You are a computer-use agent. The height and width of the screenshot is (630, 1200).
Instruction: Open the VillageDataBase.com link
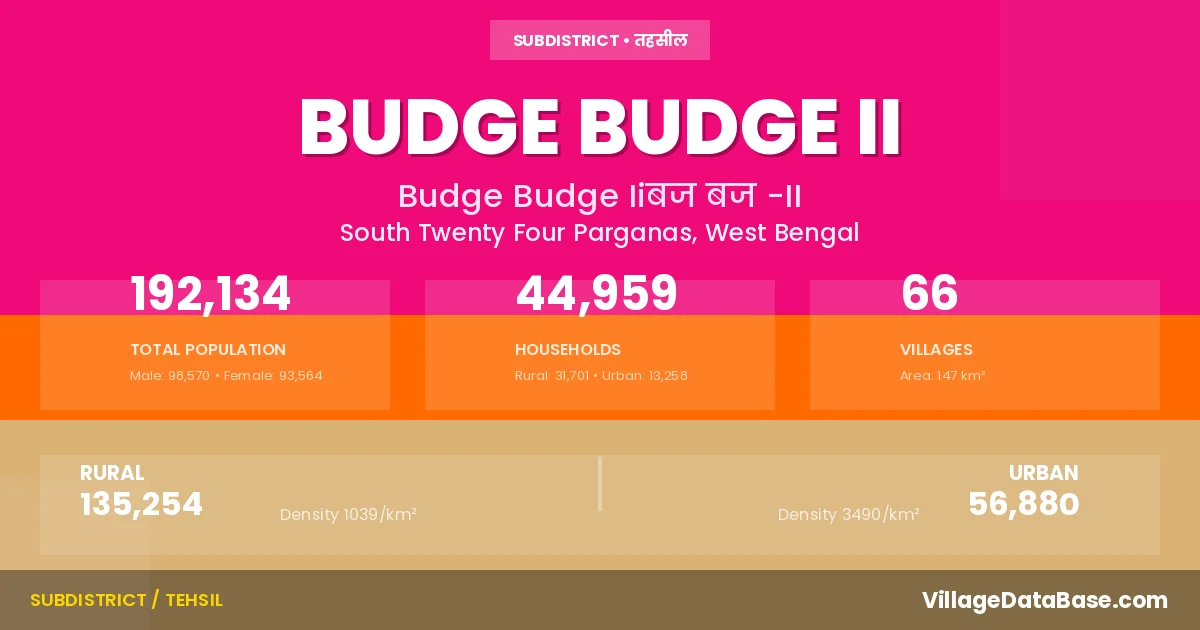1044,600
